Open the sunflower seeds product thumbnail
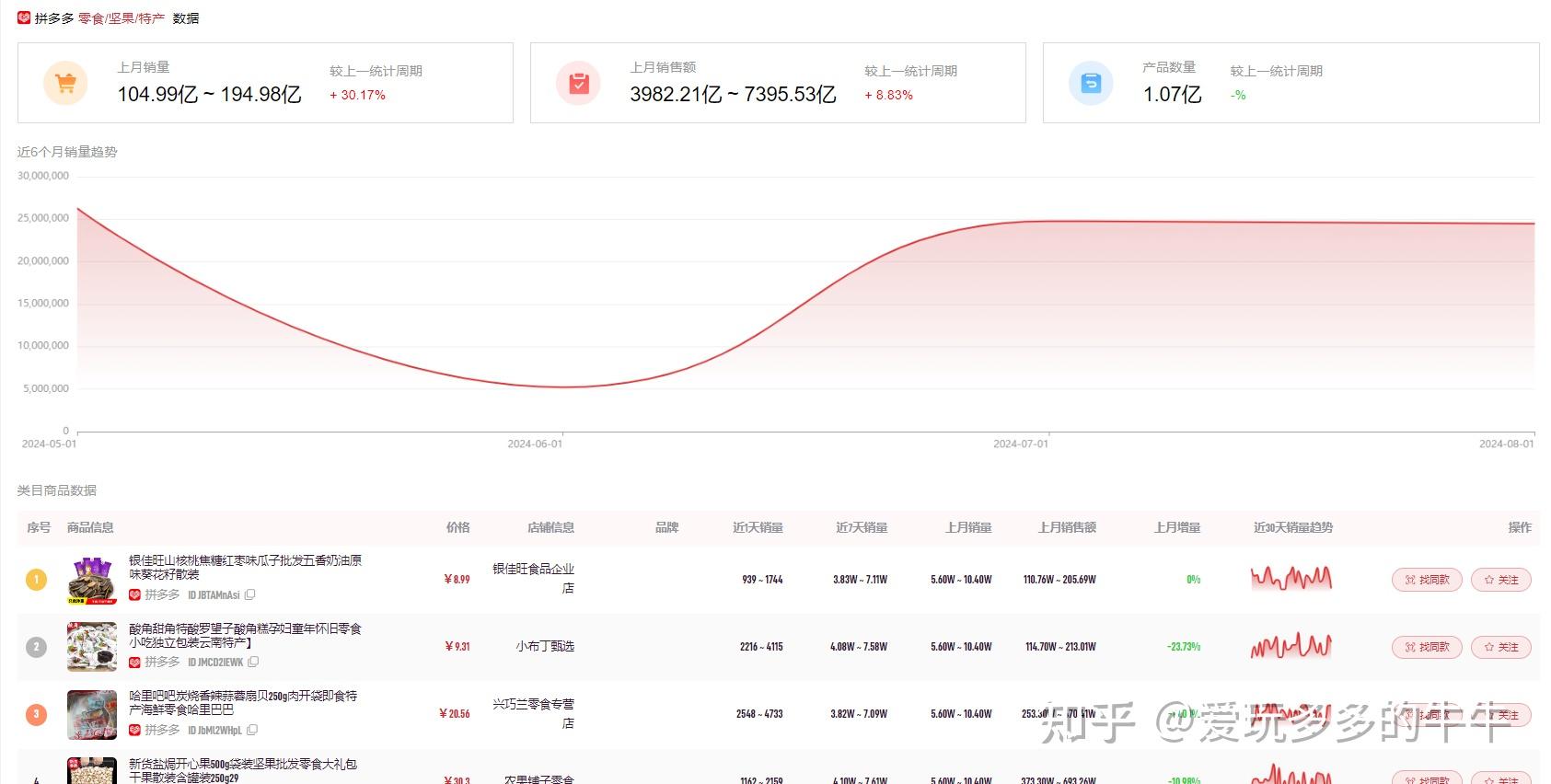The image size is (1551, 784). click(x=92, y=580)
